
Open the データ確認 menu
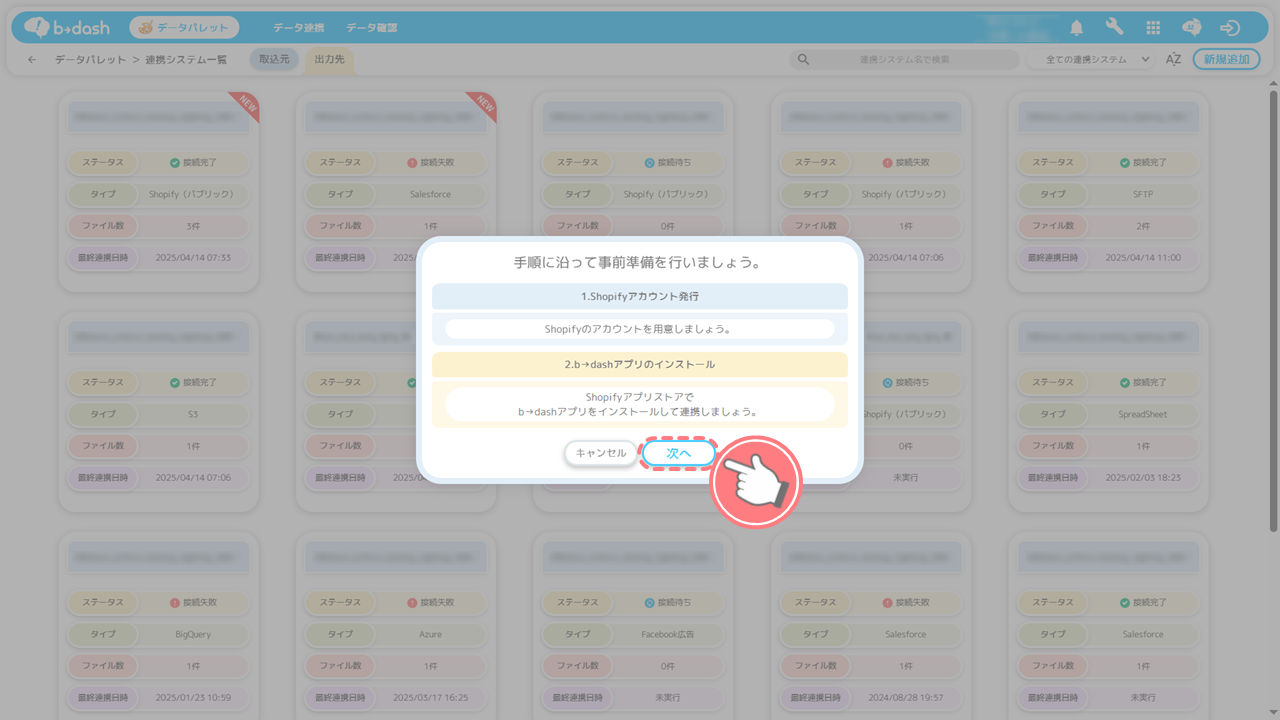click(x=372, y=28)
